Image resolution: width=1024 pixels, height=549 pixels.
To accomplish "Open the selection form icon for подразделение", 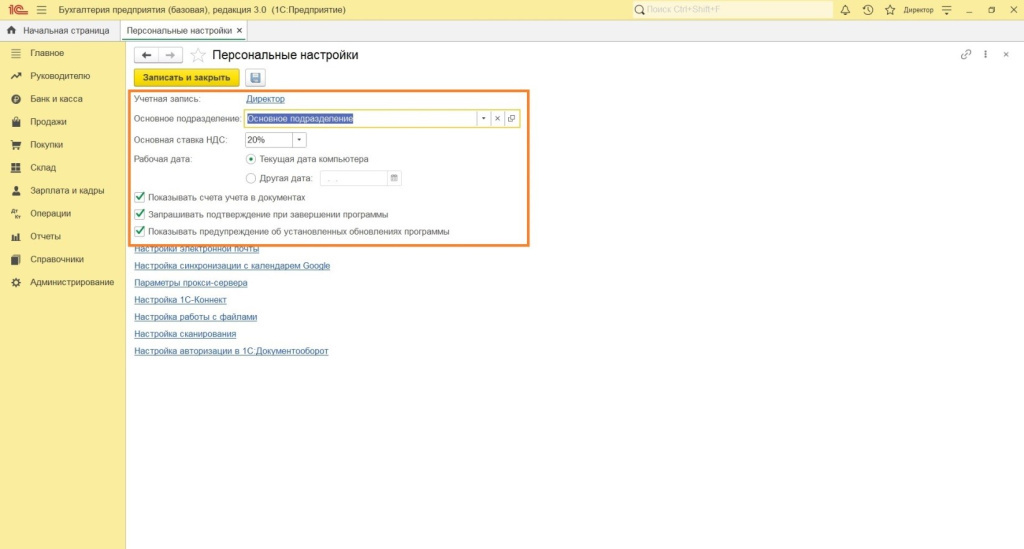I will [511, 118].
